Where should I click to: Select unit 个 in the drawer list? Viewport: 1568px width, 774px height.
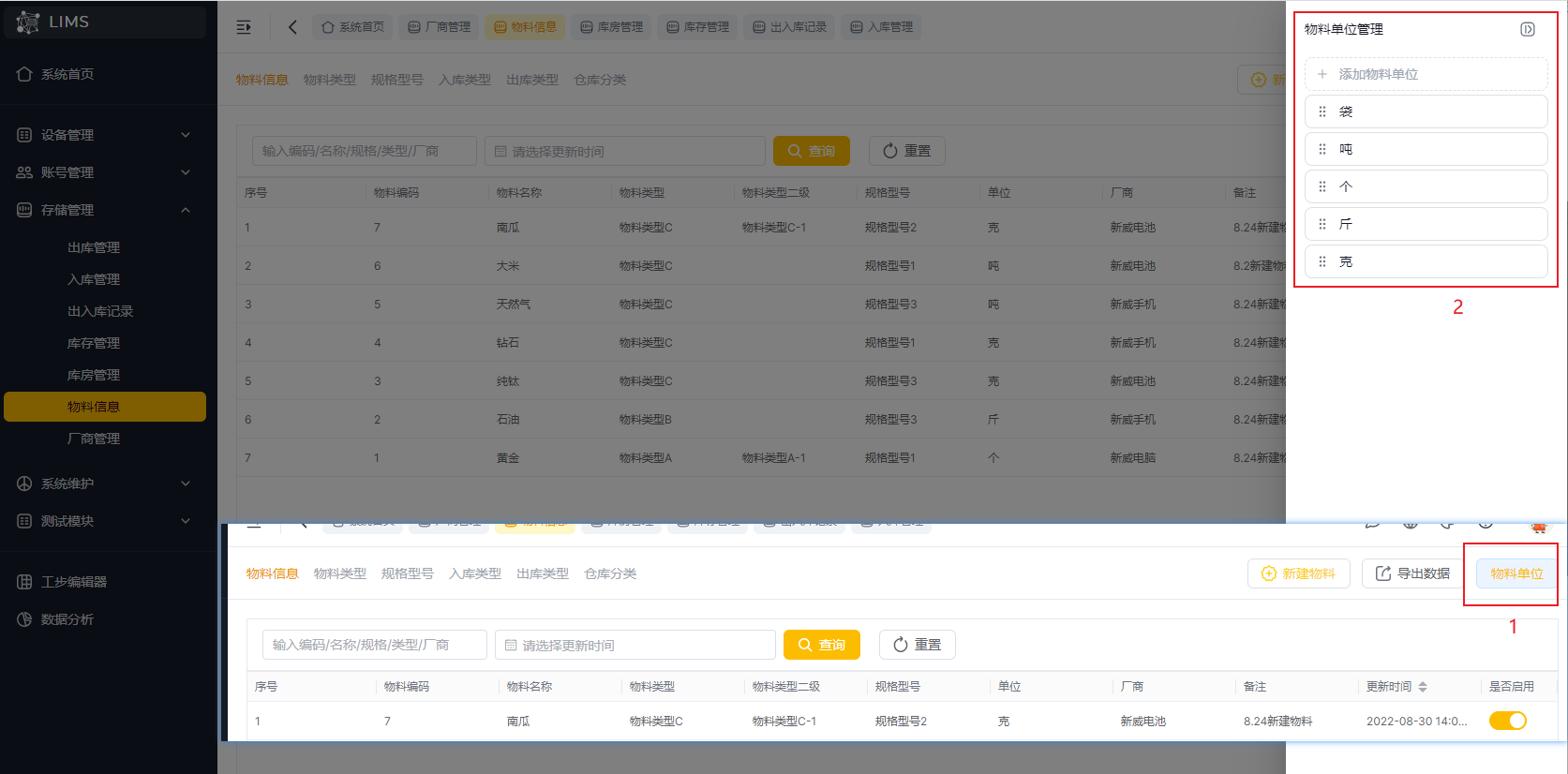1426,186
